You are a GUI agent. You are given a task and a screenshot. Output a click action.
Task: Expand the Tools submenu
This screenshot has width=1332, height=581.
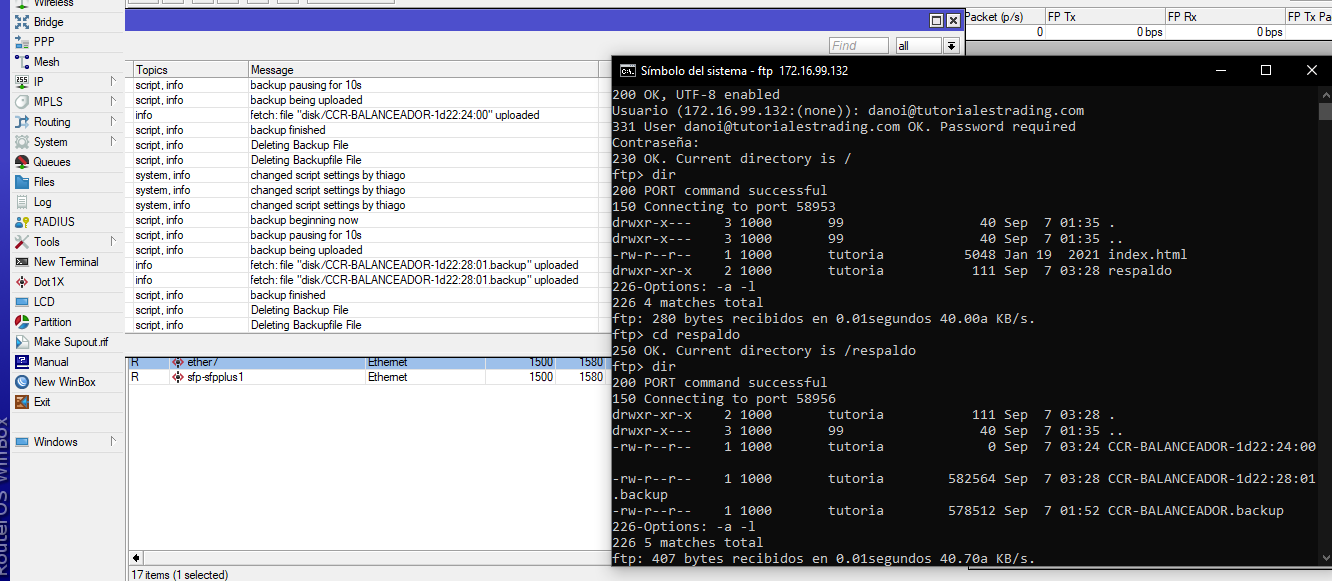tap(47, 242)
